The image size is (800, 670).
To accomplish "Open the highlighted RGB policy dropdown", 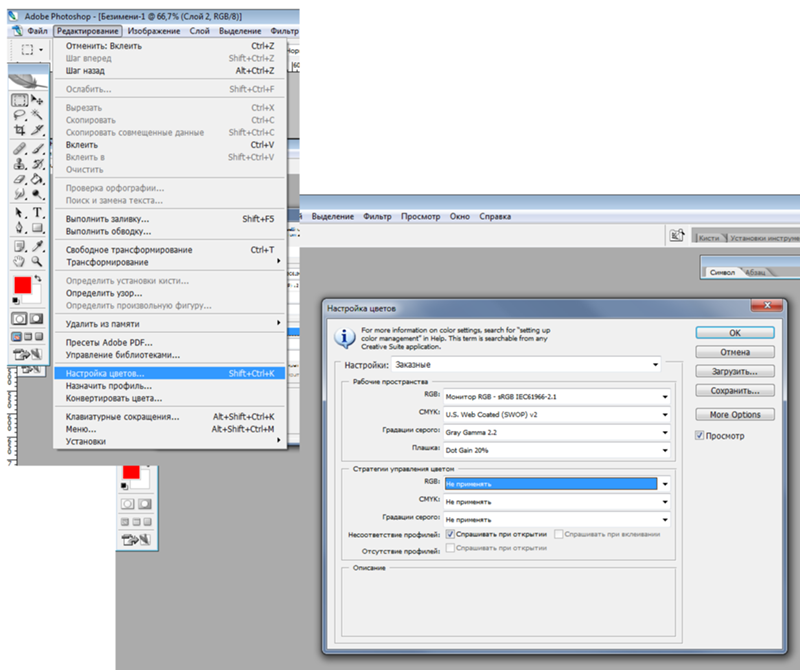I will click(x=557, y=484).
